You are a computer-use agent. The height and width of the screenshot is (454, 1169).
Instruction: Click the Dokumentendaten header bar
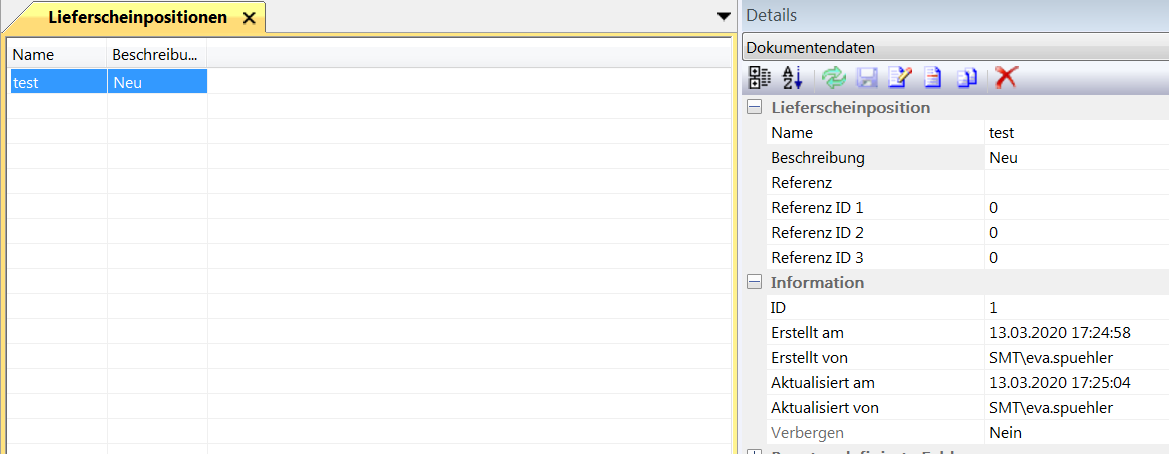point(955,48)
